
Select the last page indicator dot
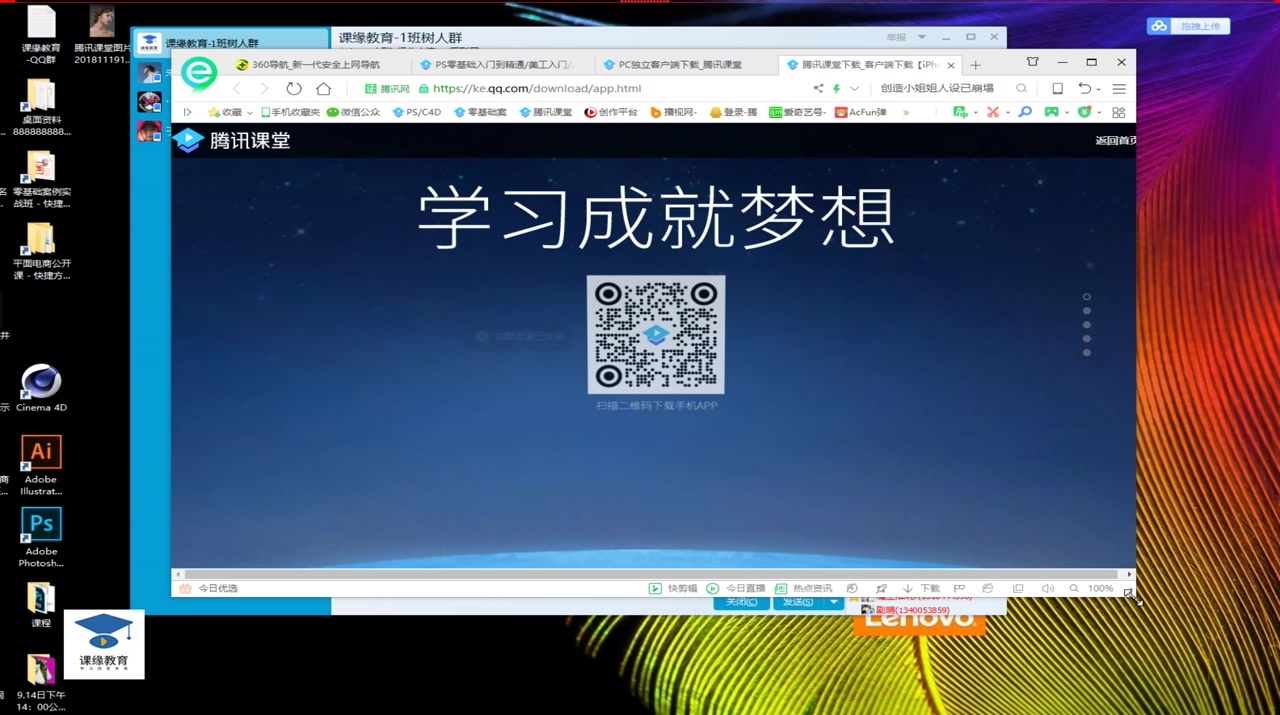click(1086, 353)
